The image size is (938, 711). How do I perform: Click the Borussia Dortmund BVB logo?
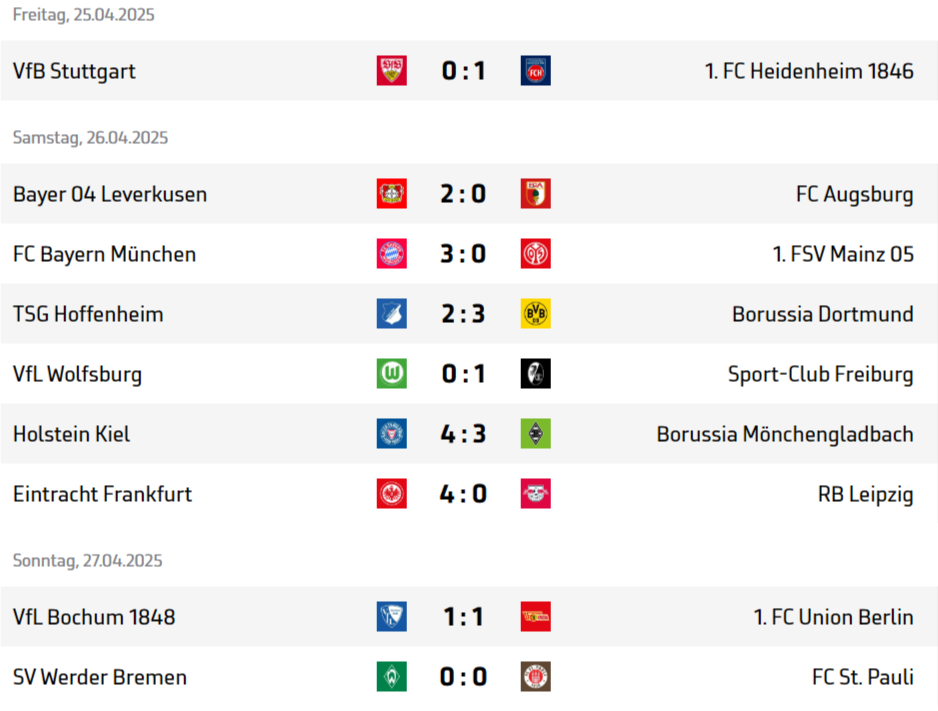pos(535,313)
